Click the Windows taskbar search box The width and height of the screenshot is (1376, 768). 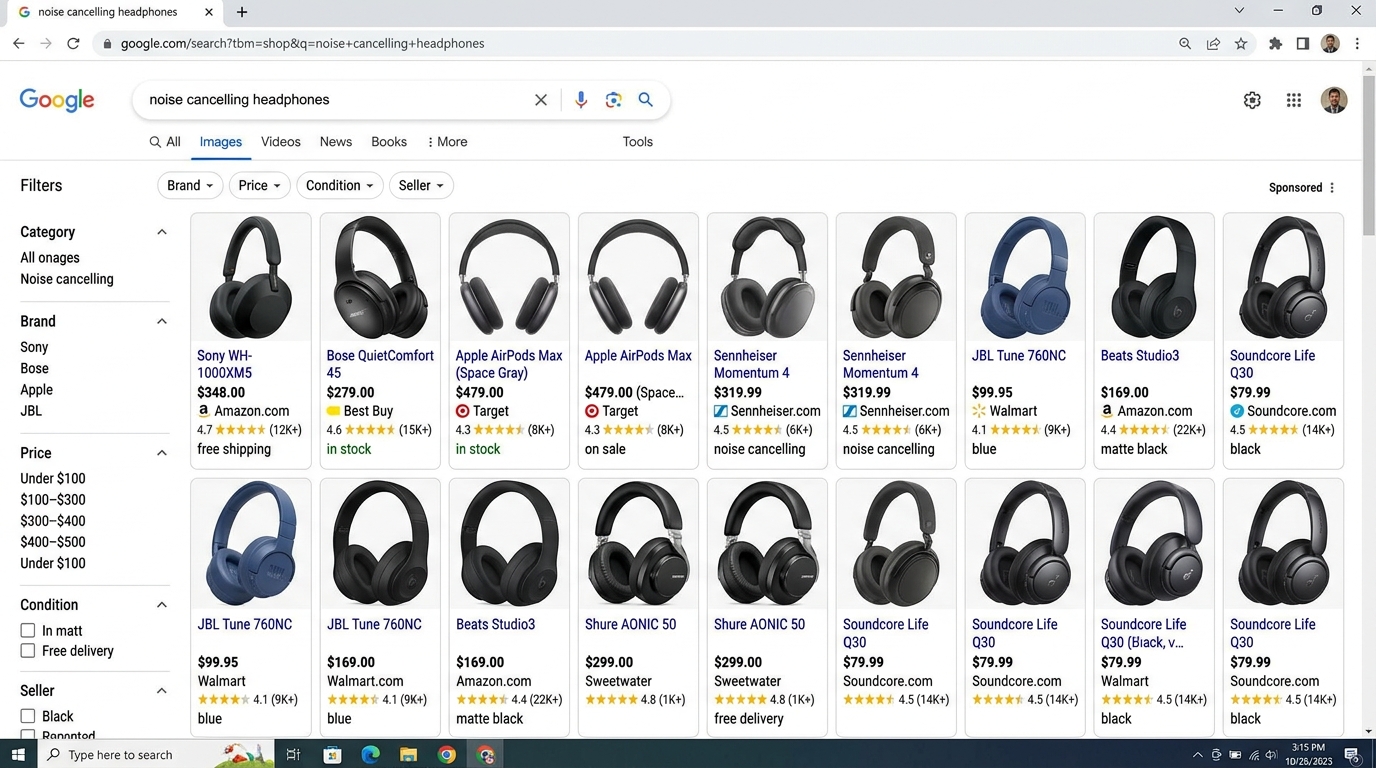(155, 755)
